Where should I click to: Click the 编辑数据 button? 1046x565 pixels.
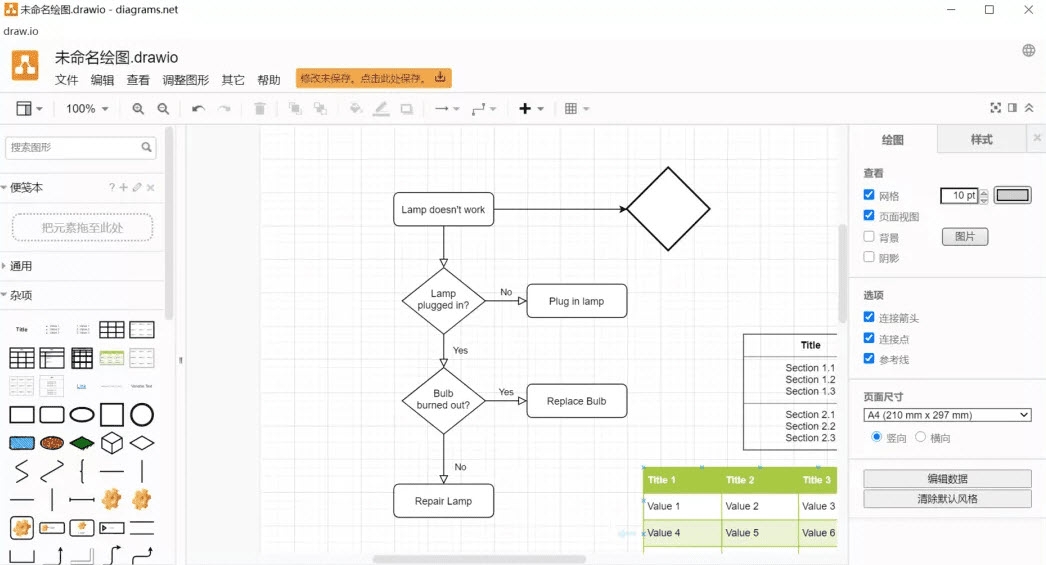coord(946,479)
